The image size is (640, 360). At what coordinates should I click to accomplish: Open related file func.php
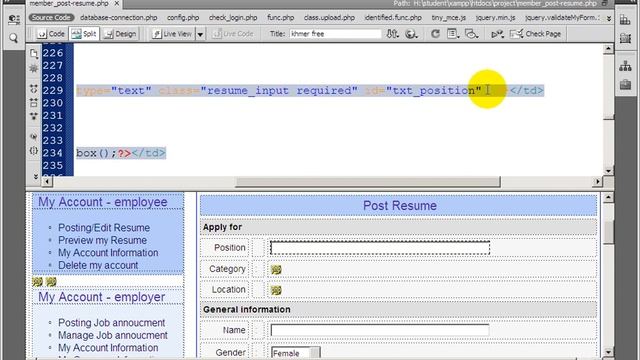click(280, 18)
